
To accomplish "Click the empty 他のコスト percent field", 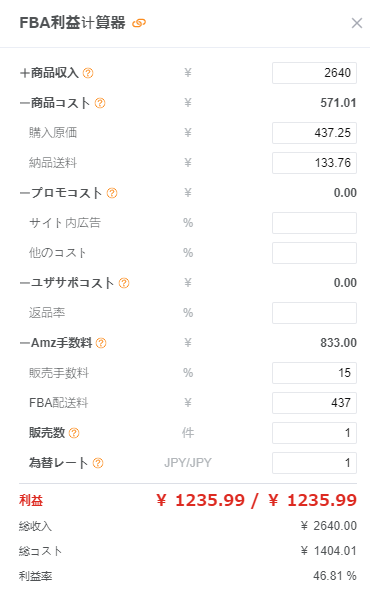I will (x=314, y=253).
